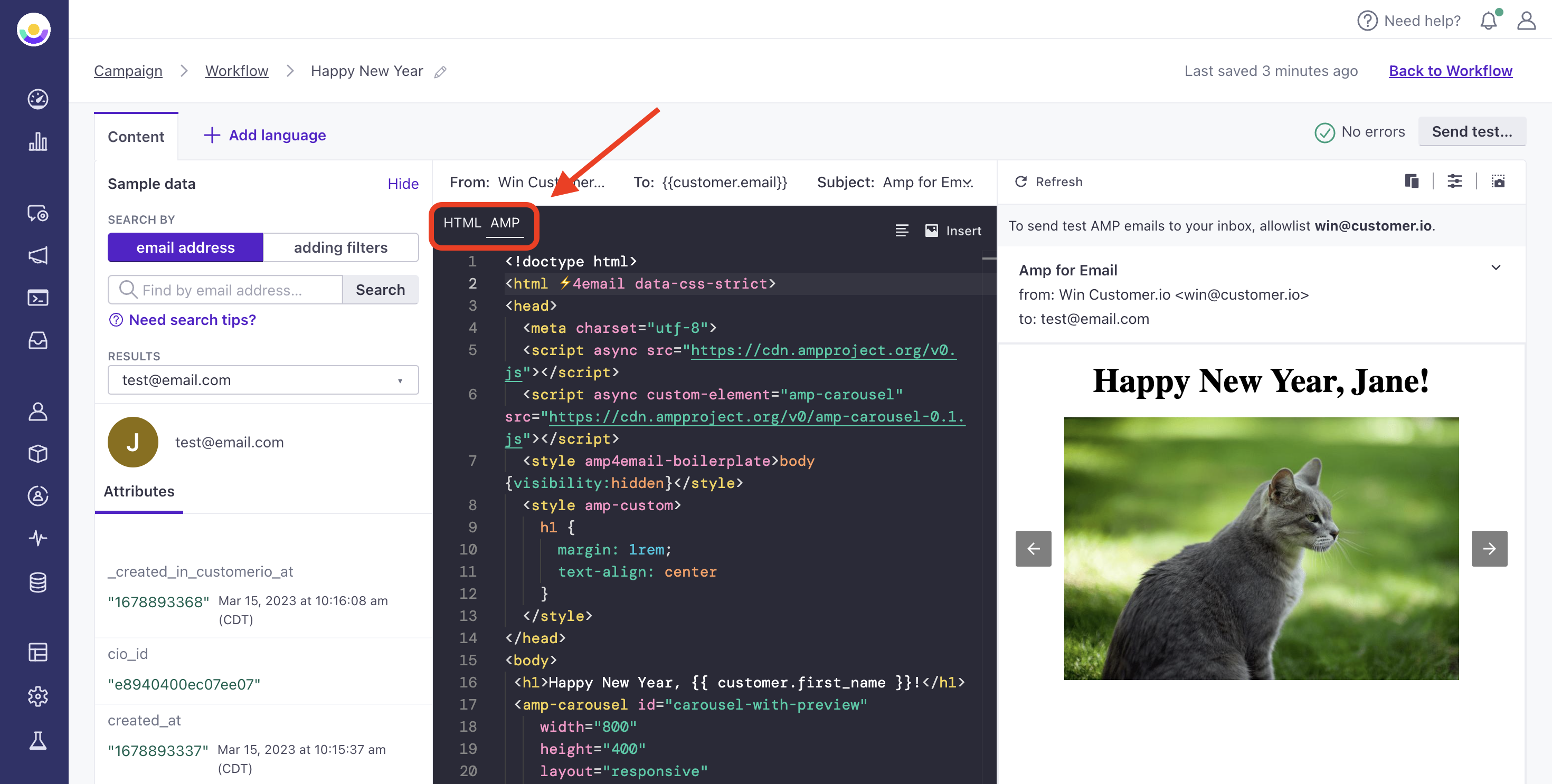The width and height of the screenshot is (1552, 784).
Task: Open the Dashboard gauge sidebar icon
Action: 37,99
